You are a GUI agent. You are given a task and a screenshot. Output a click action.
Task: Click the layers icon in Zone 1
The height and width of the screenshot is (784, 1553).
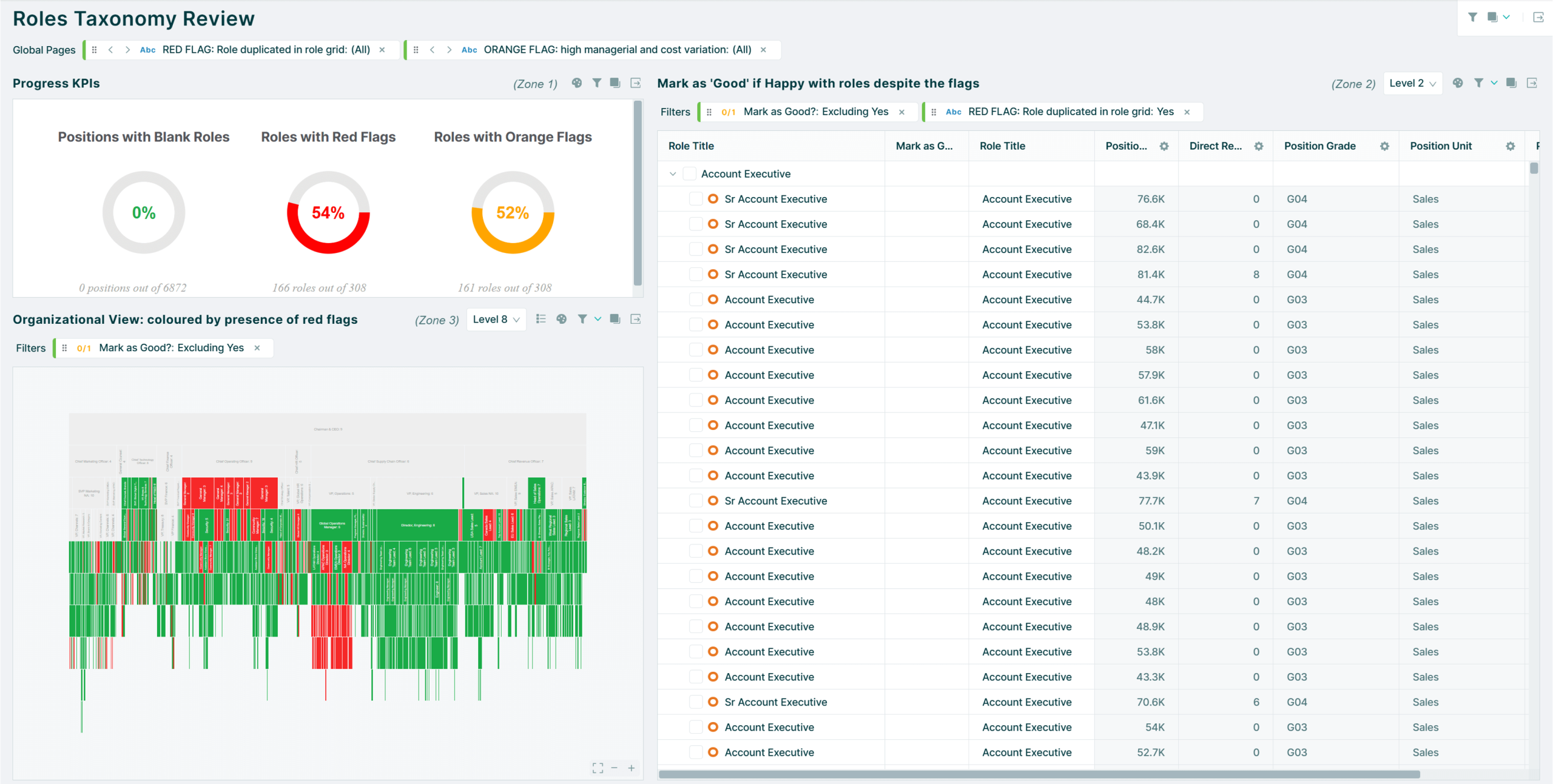tap(615, 83)
